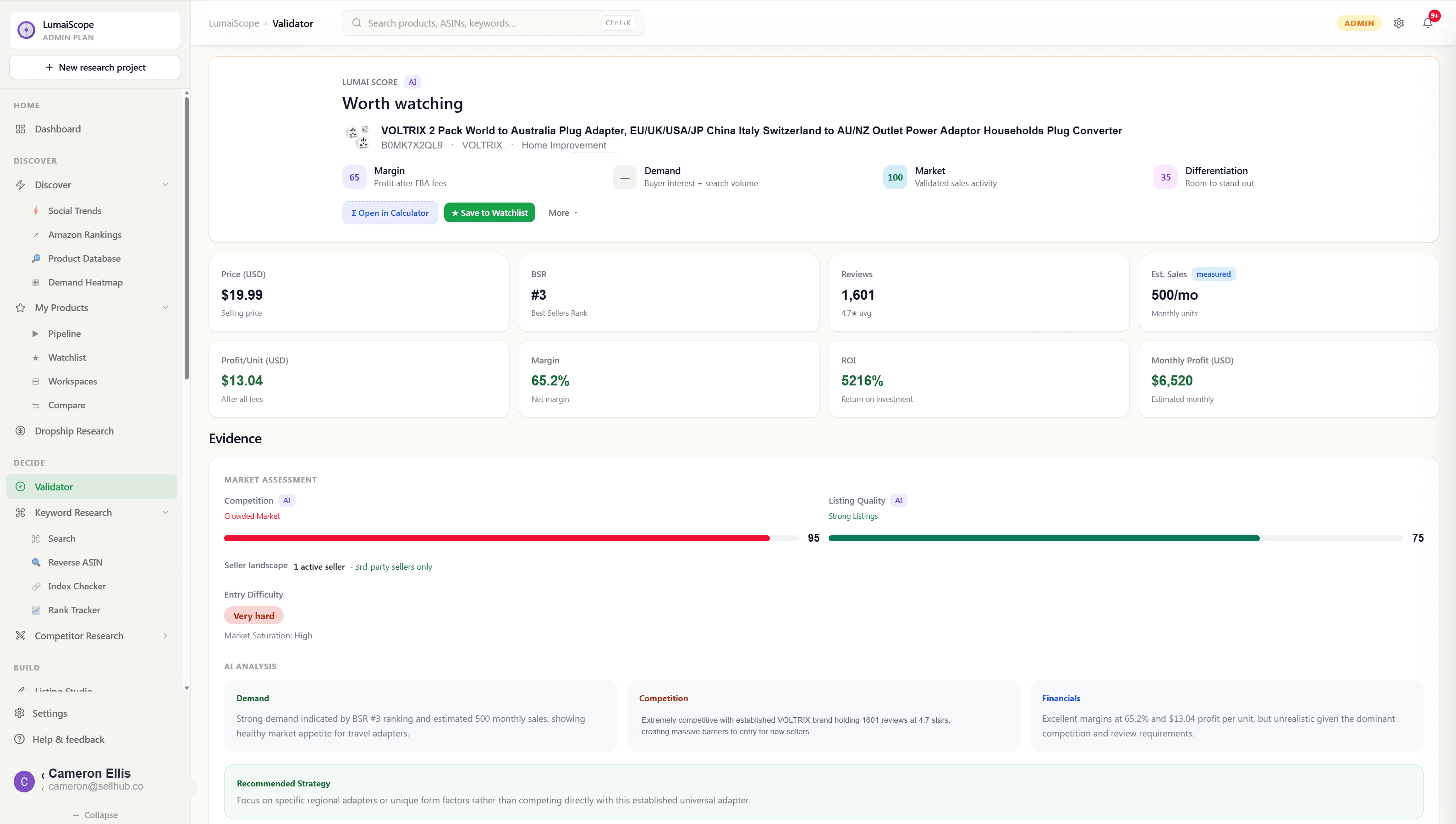Image resolution: width=1456 pixels, height=824 pixels.
Task: Go to Amazon Rankings
Action: pos(85,235)
